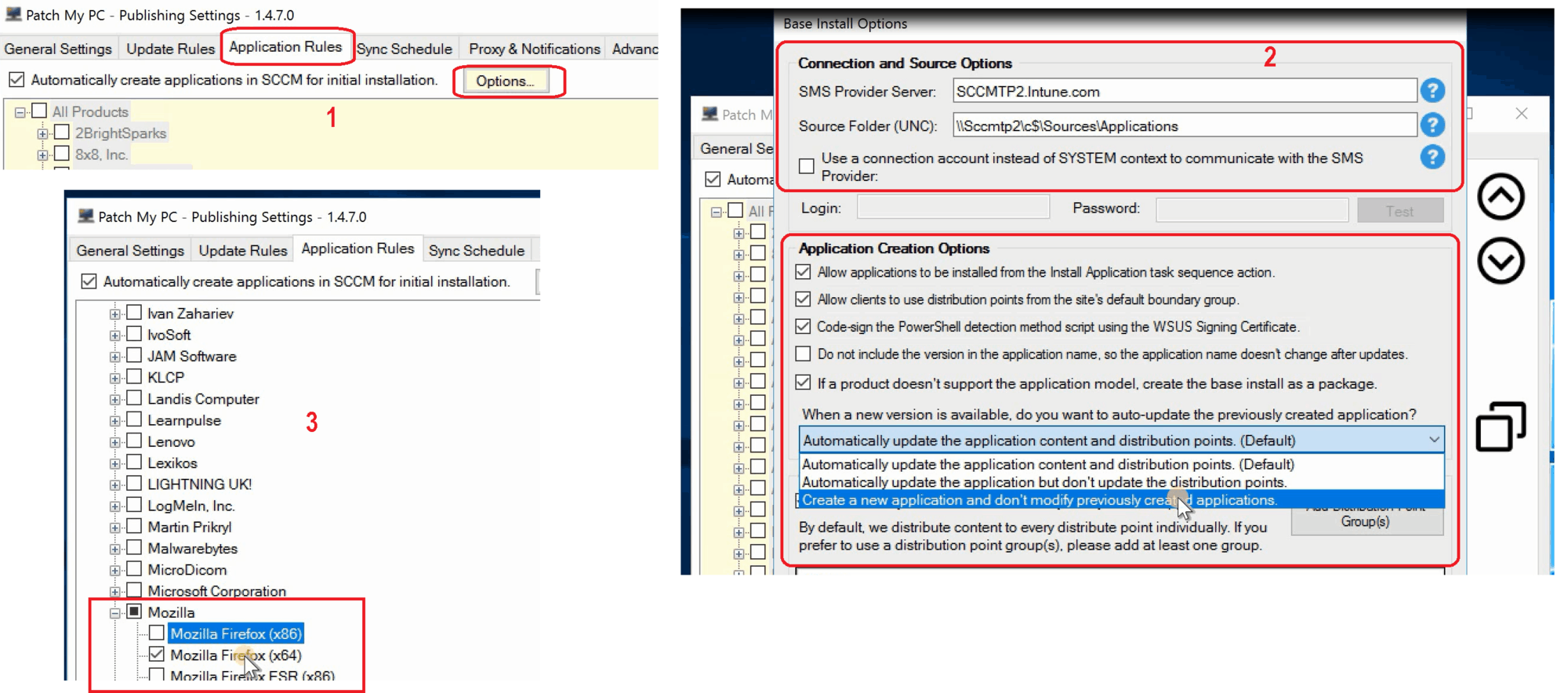Click the Options... button

pyautogui.click(x=505, y=81)
